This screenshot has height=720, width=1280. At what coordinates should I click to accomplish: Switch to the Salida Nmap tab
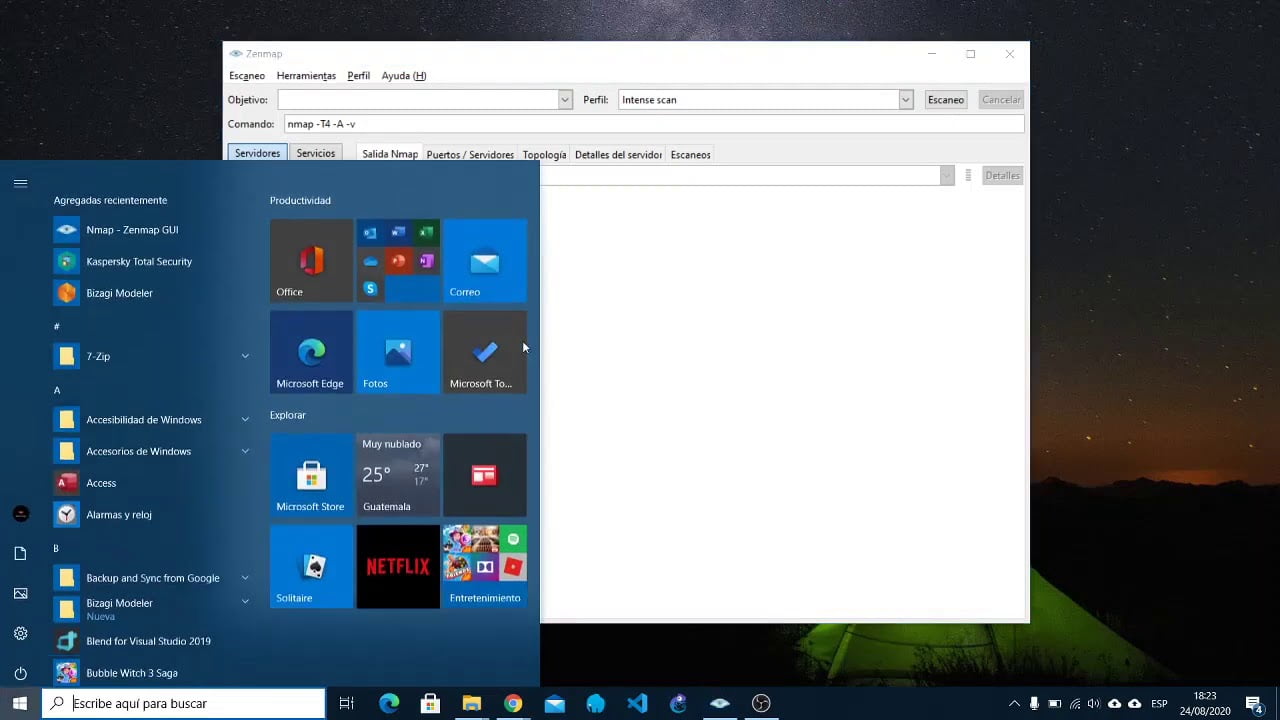[x=389, y=154]
